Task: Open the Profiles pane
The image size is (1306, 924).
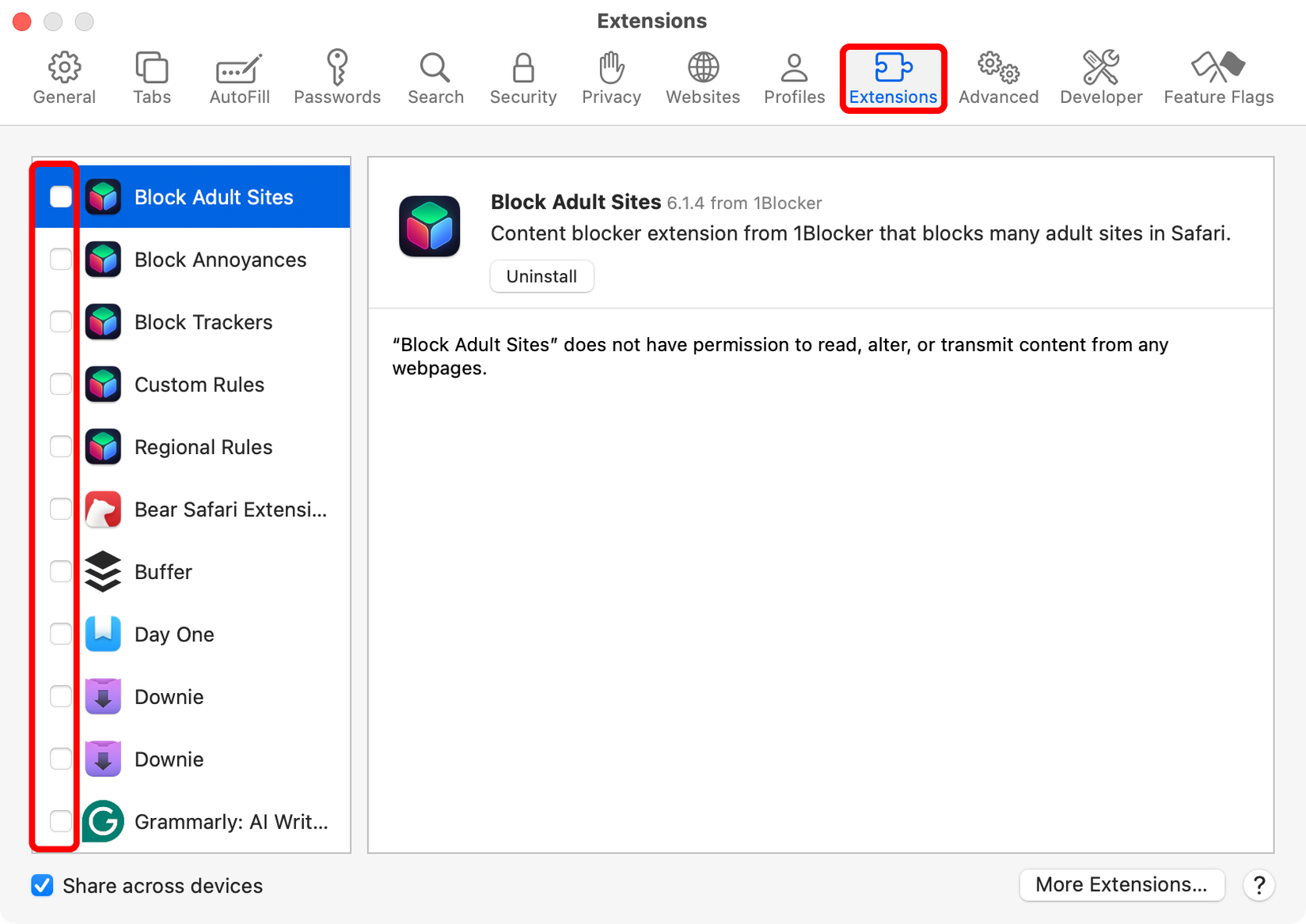Action: (793, 75)
